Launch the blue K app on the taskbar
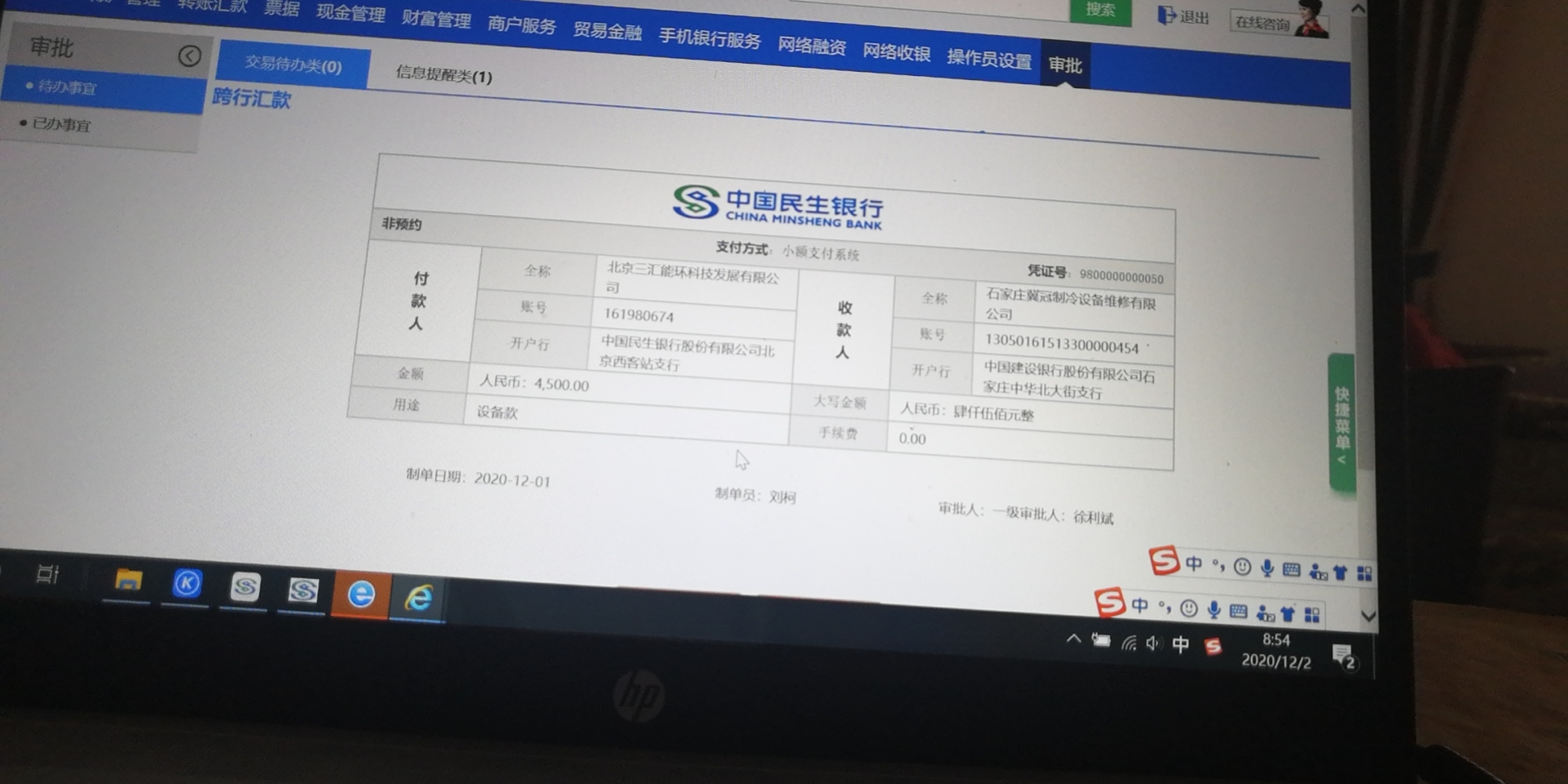1568x784 pixels. [187, 583]
